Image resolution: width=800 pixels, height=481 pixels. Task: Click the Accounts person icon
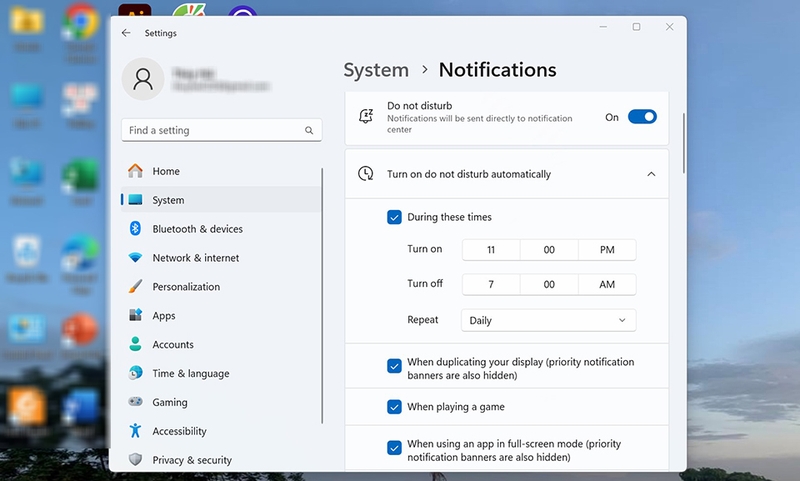(135, 344)
